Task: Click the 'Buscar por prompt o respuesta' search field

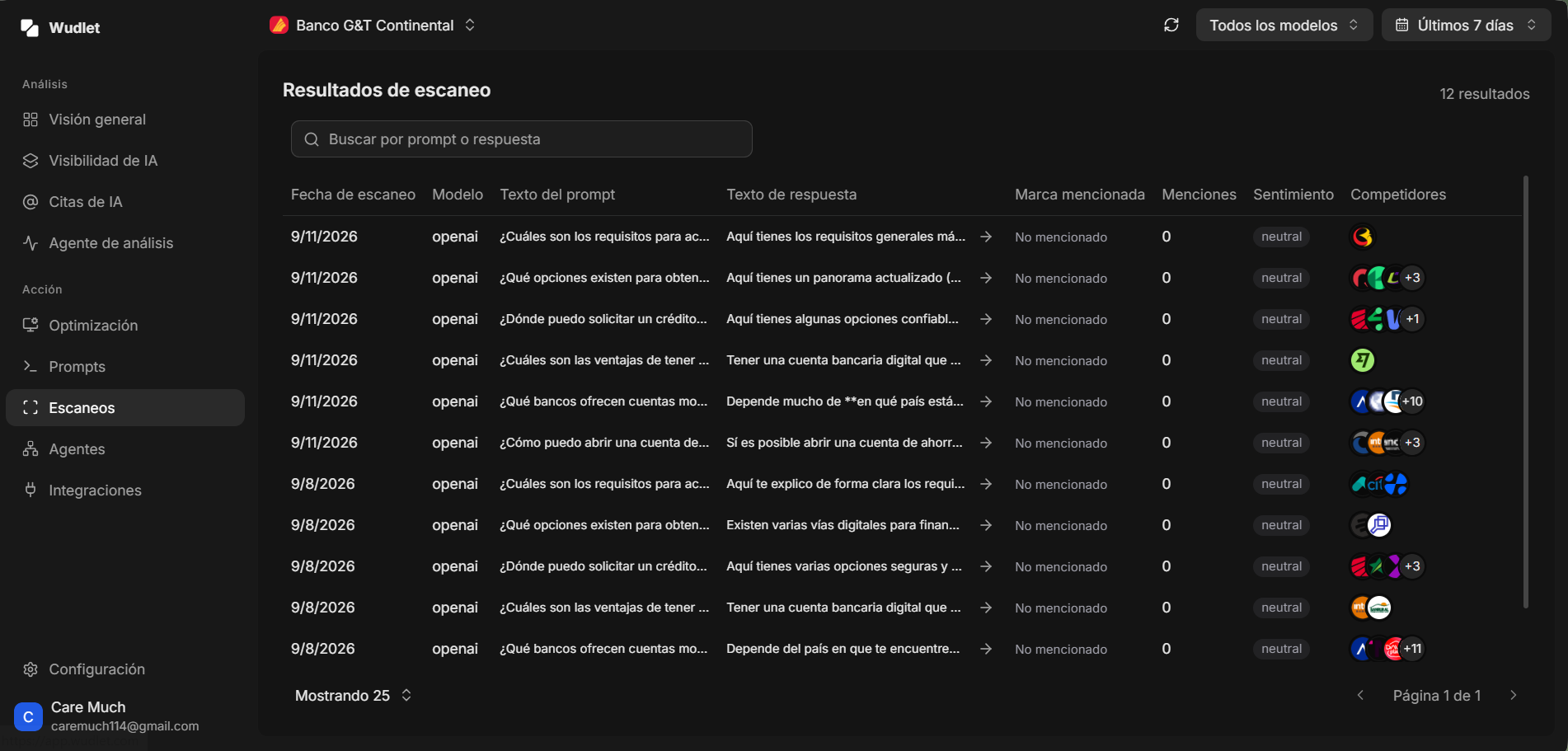Action: coord(521,139)
